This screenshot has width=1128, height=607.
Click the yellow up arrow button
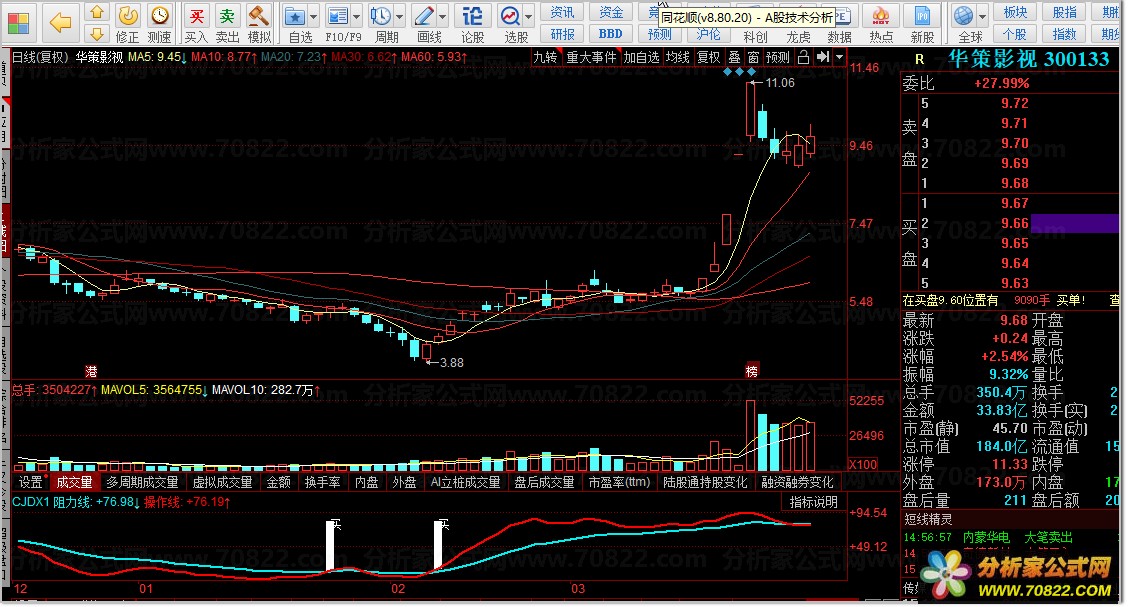[97, 12]
